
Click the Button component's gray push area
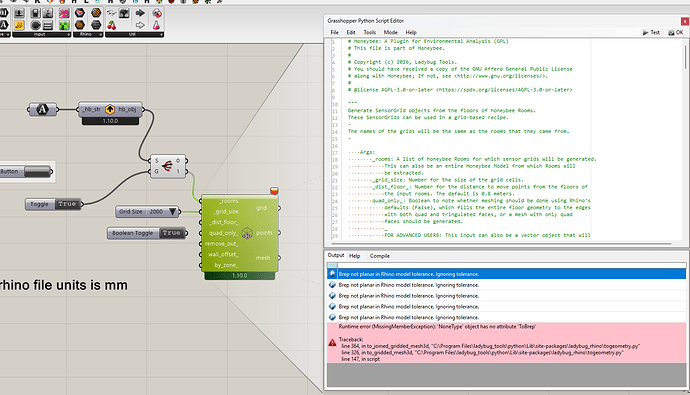click(x=37, y=172)
